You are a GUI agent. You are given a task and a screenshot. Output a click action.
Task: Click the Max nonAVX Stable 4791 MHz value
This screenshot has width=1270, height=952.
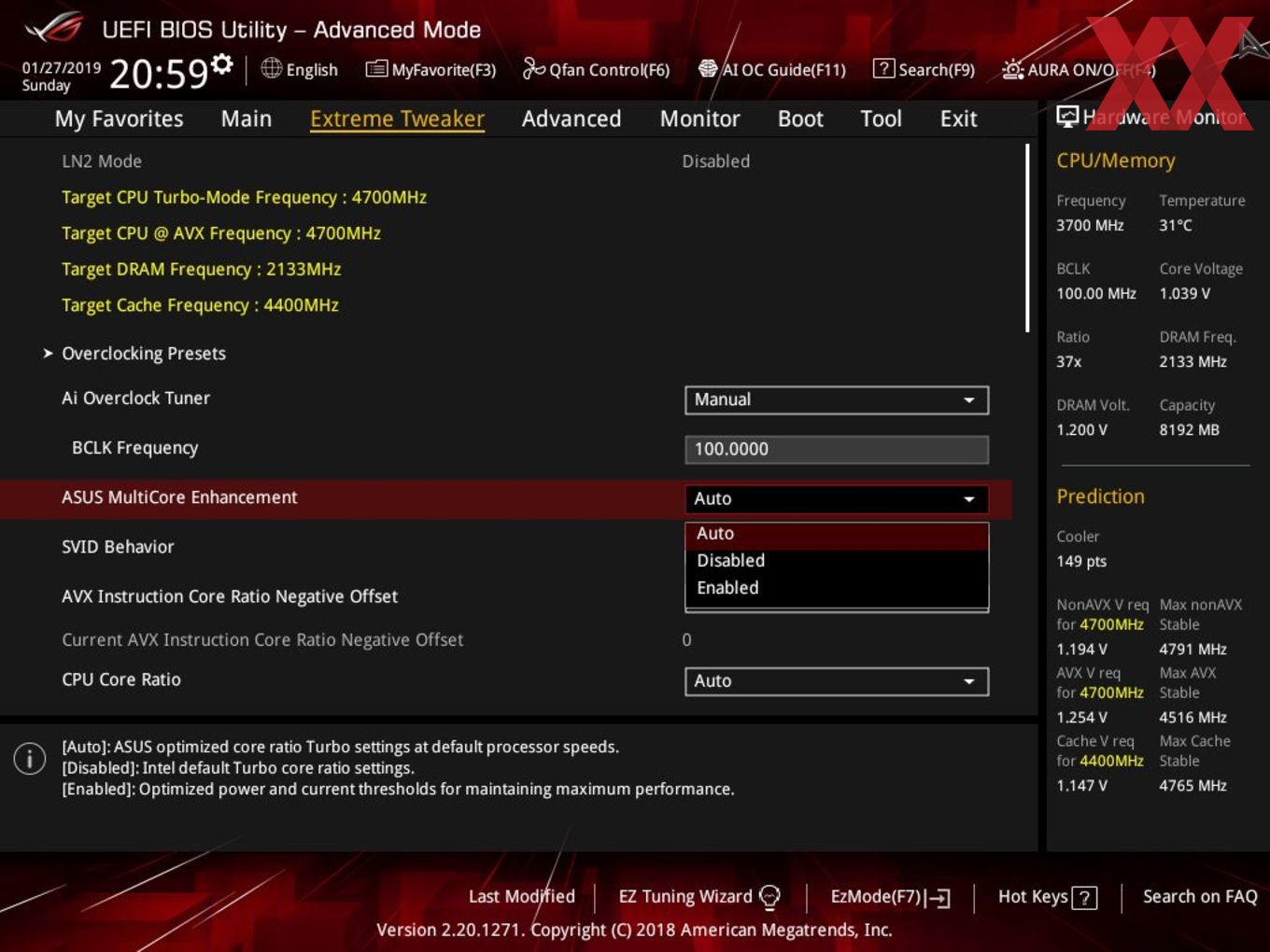pyautogui.click(x=1192, y=649)
